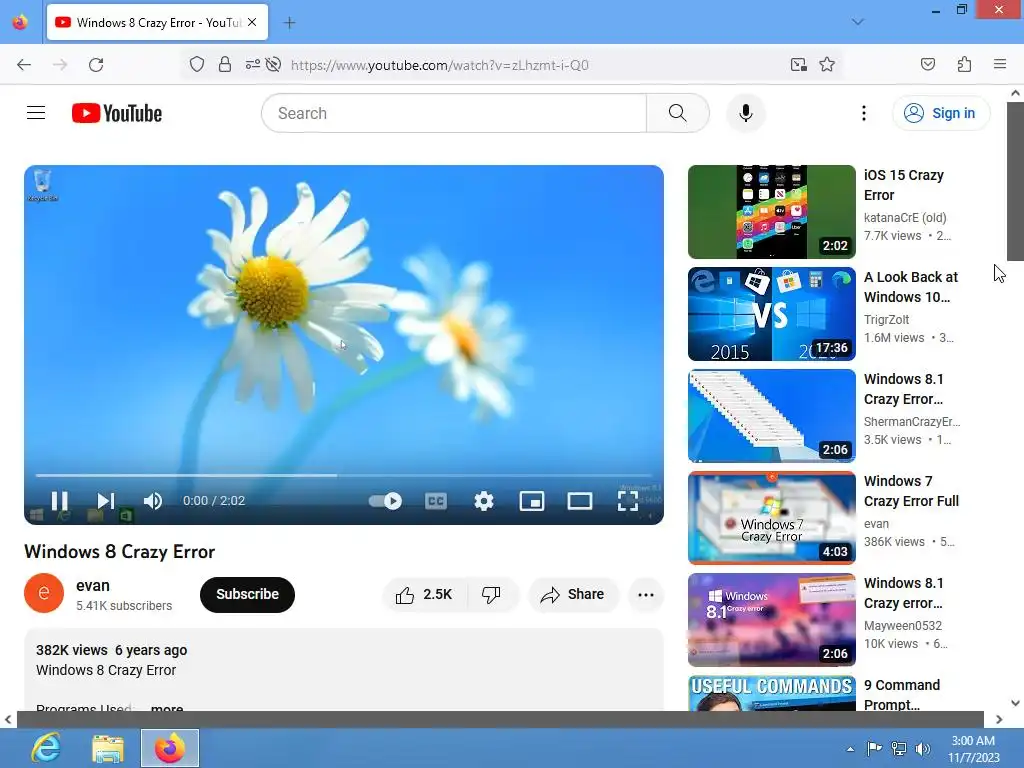
Task: Like this video
Action: pos(423,594)
